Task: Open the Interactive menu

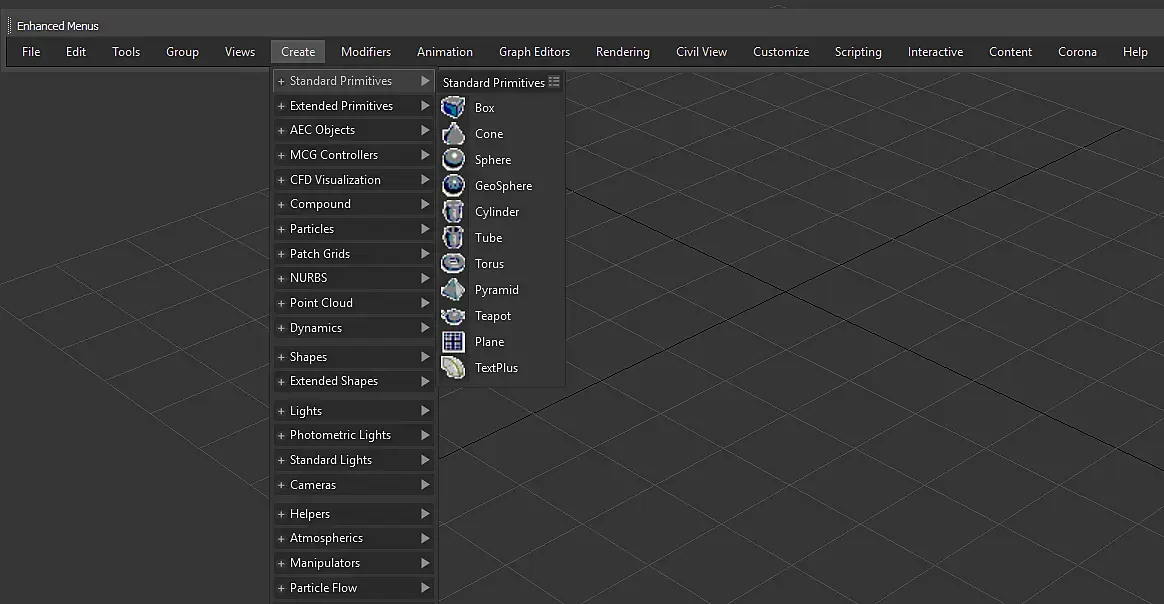Action: click(935, 52)
